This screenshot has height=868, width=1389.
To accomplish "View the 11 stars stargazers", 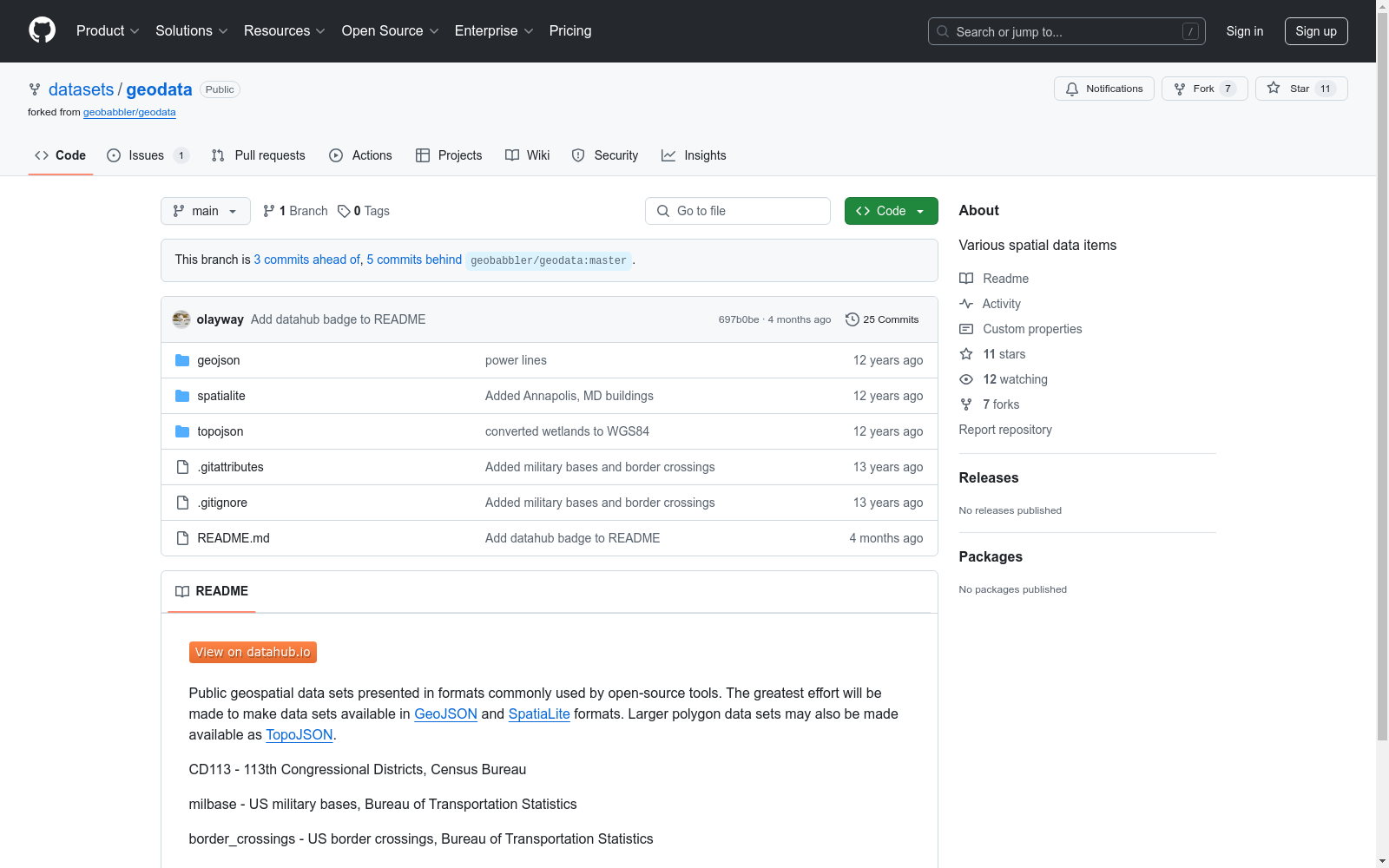I will [993, 354].
